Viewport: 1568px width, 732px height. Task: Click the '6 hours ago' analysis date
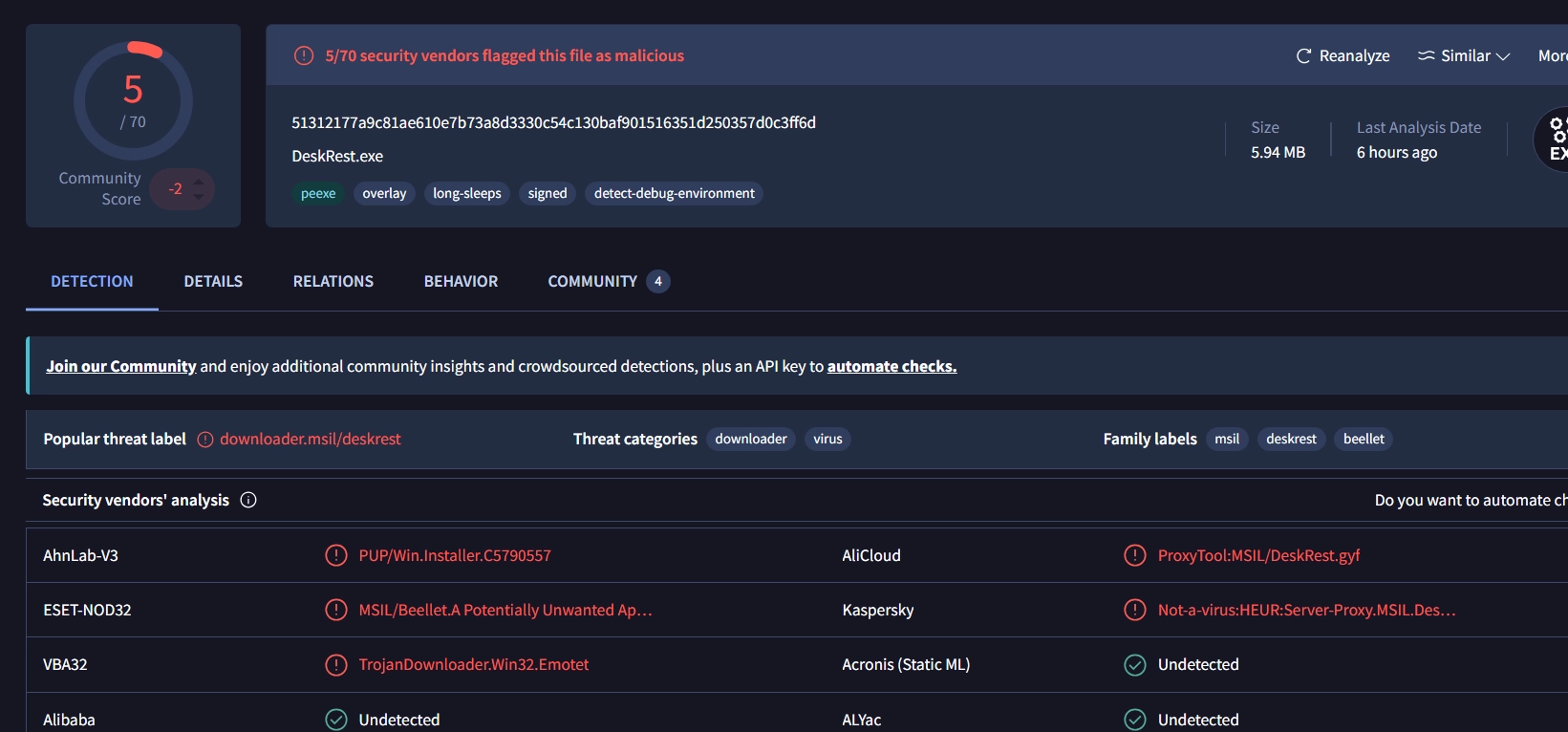pos(1397,152)
